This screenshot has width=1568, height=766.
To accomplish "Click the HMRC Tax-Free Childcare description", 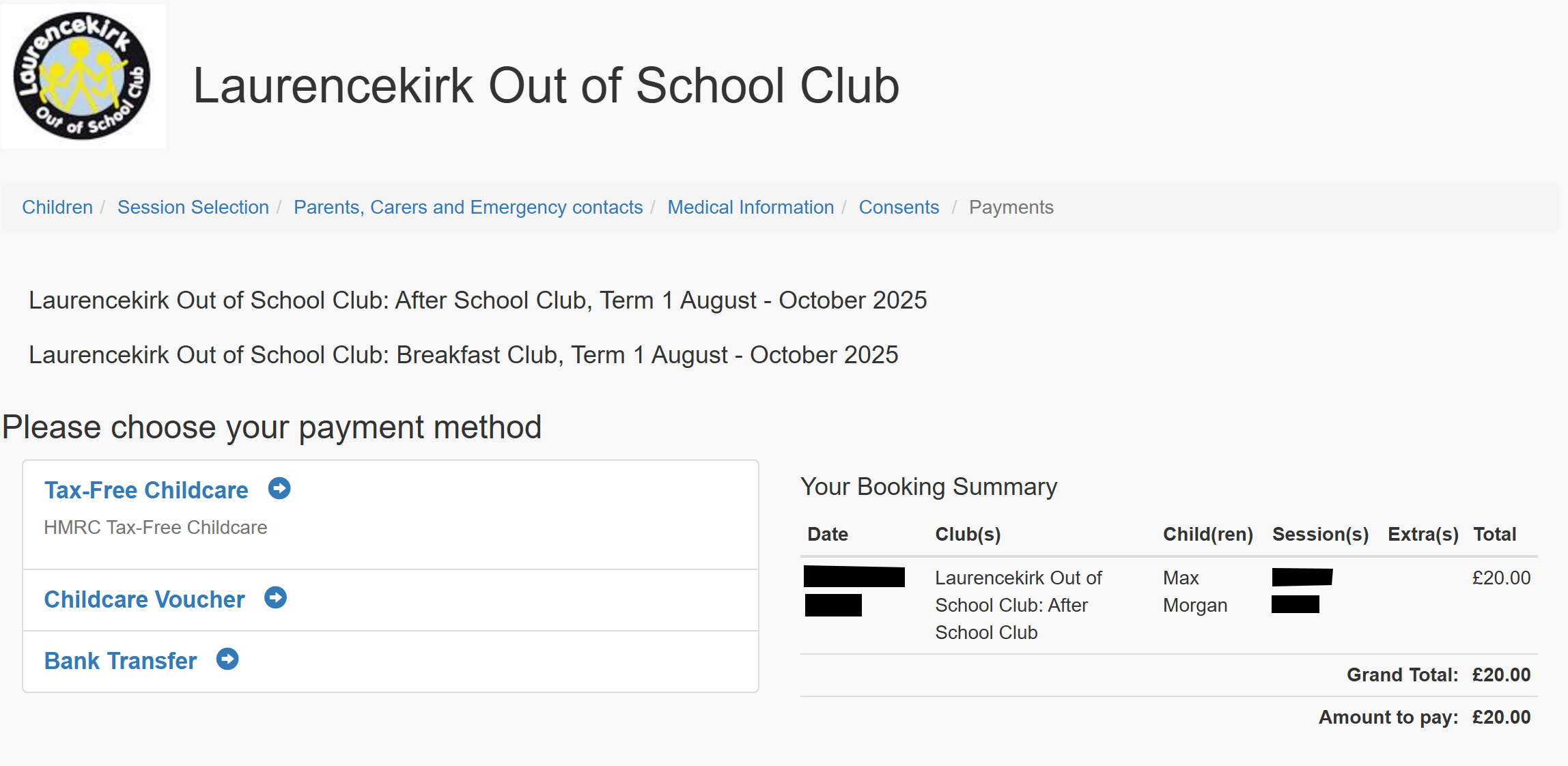I will click(x=156, y=528).
